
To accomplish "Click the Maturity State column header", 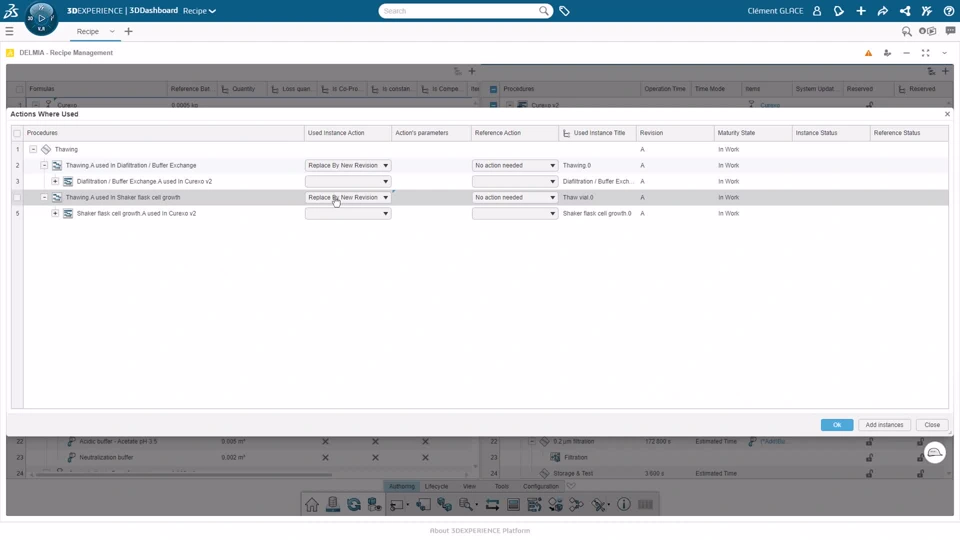I will pyautogui.click(x=752, y=133).
